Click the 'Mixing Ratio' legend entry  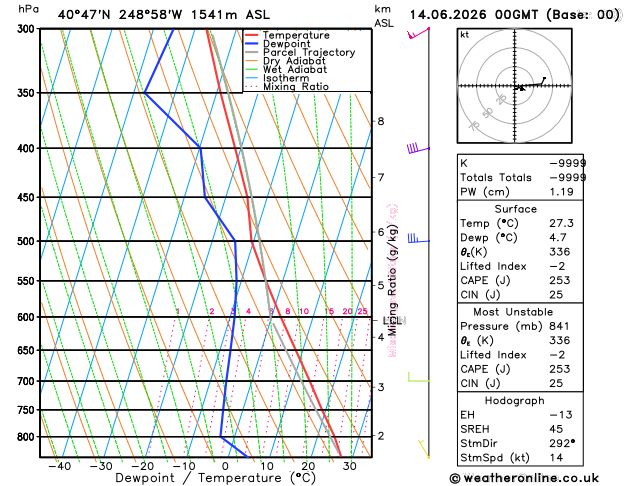coord(296,87)
